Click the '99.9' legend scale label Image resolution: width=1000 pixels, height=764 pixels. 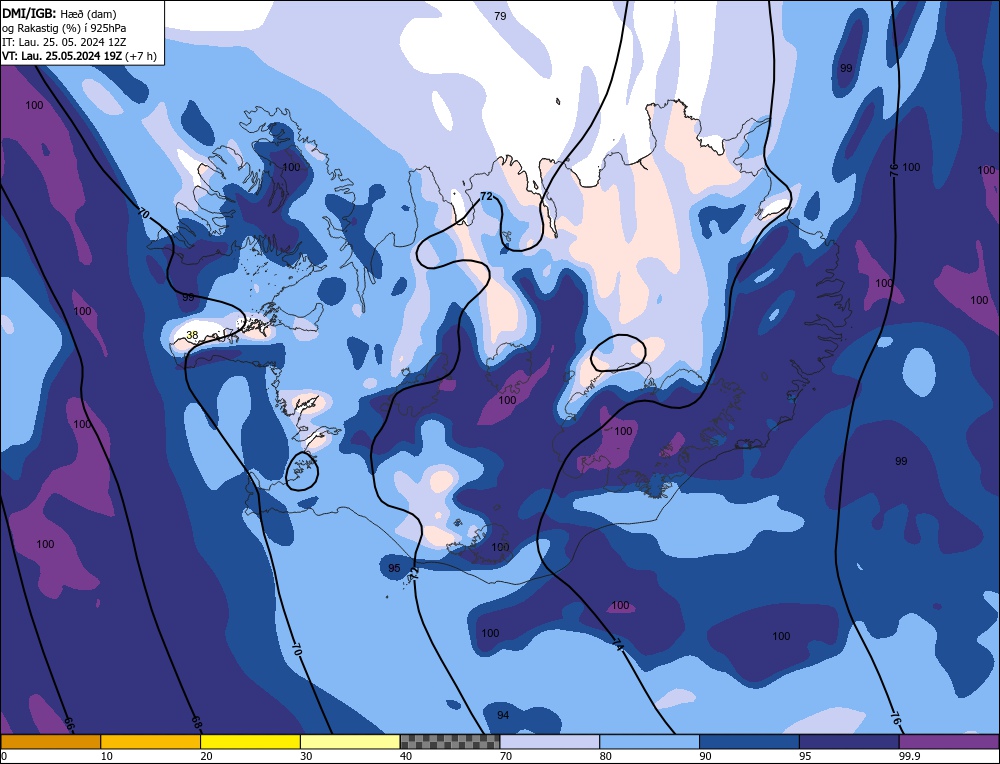pos(910,756)
